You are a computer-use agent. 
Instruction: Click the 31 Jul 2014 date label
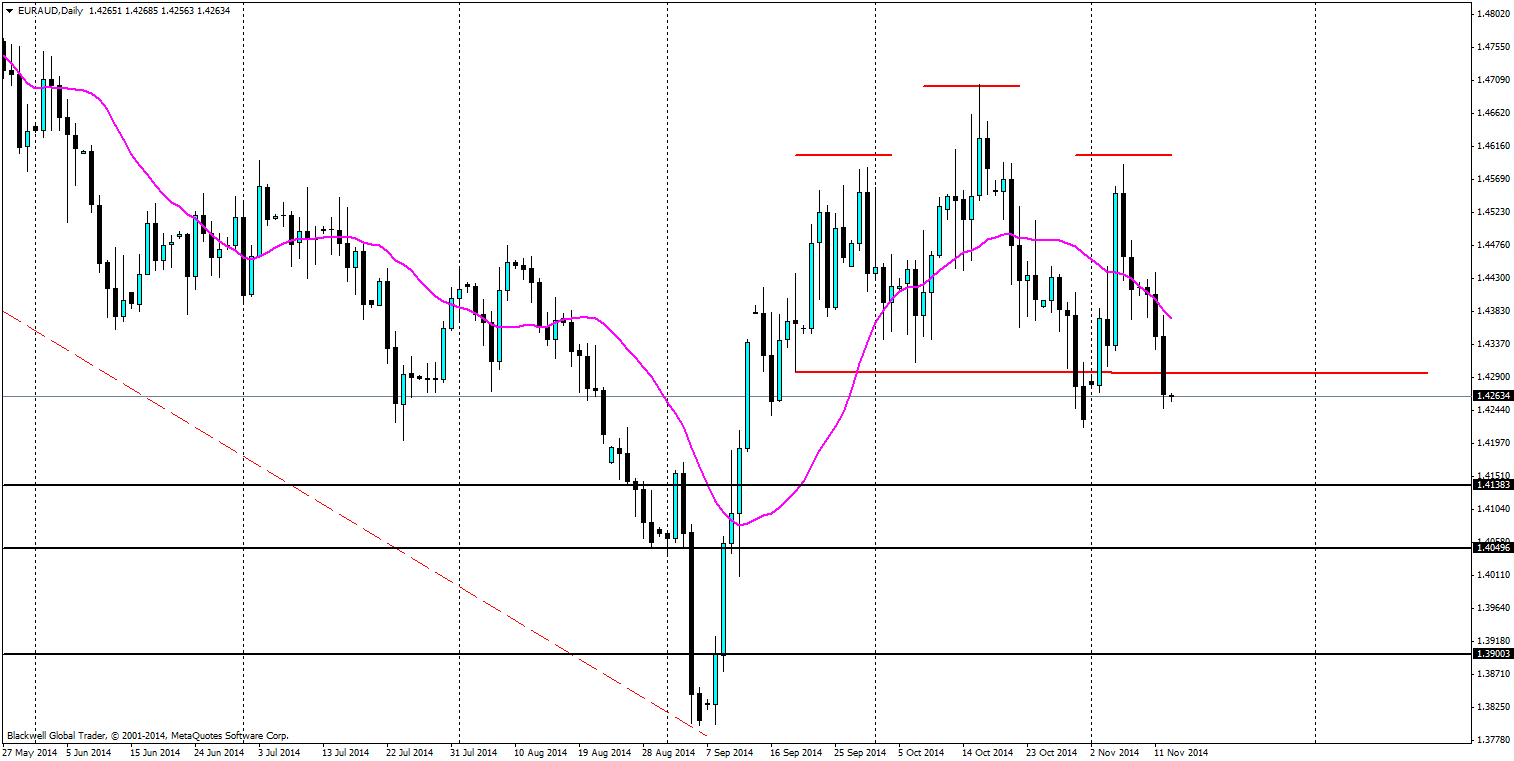pyautogui.click(x=473, y=752)
